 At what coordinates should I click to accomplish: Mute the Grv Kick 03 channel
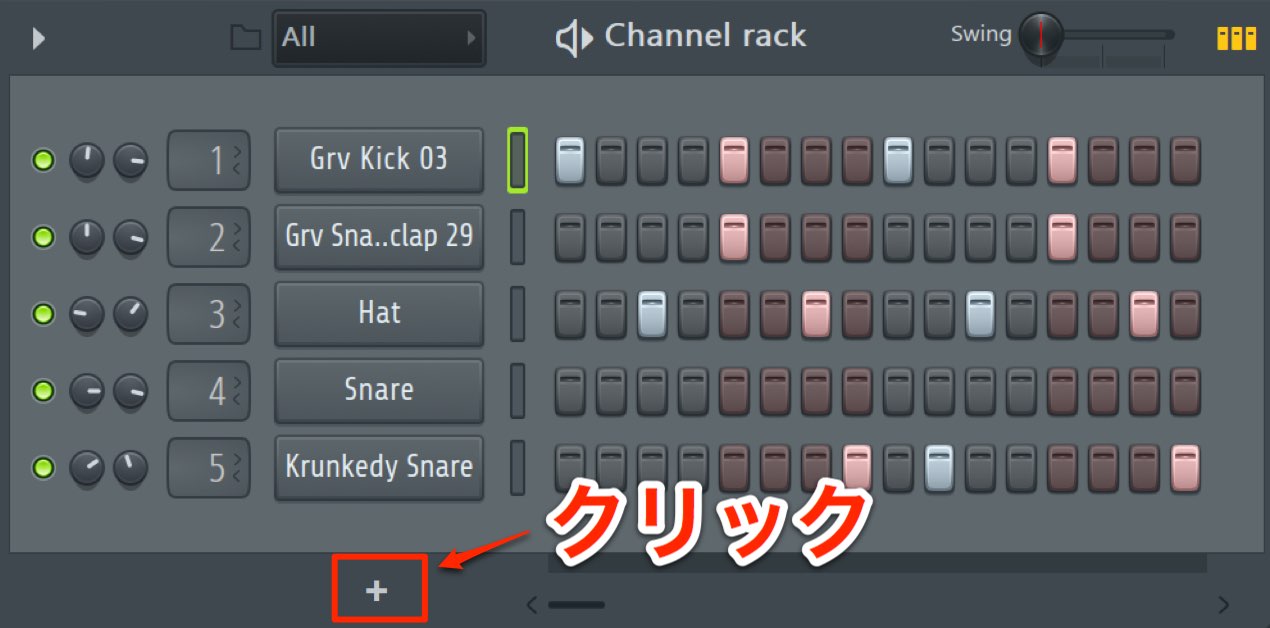(43, 160)
